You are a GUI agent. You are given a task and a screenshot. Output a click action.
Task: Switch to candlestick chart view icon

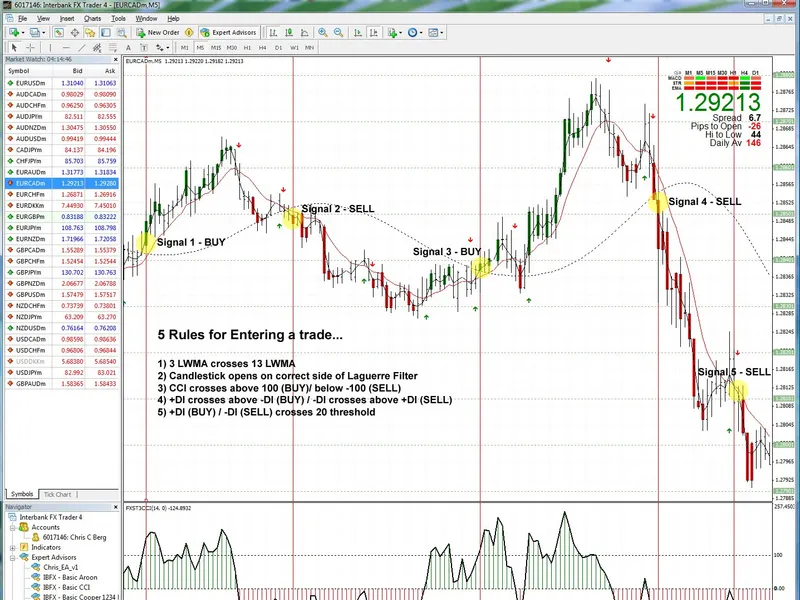tap(289, 33)
